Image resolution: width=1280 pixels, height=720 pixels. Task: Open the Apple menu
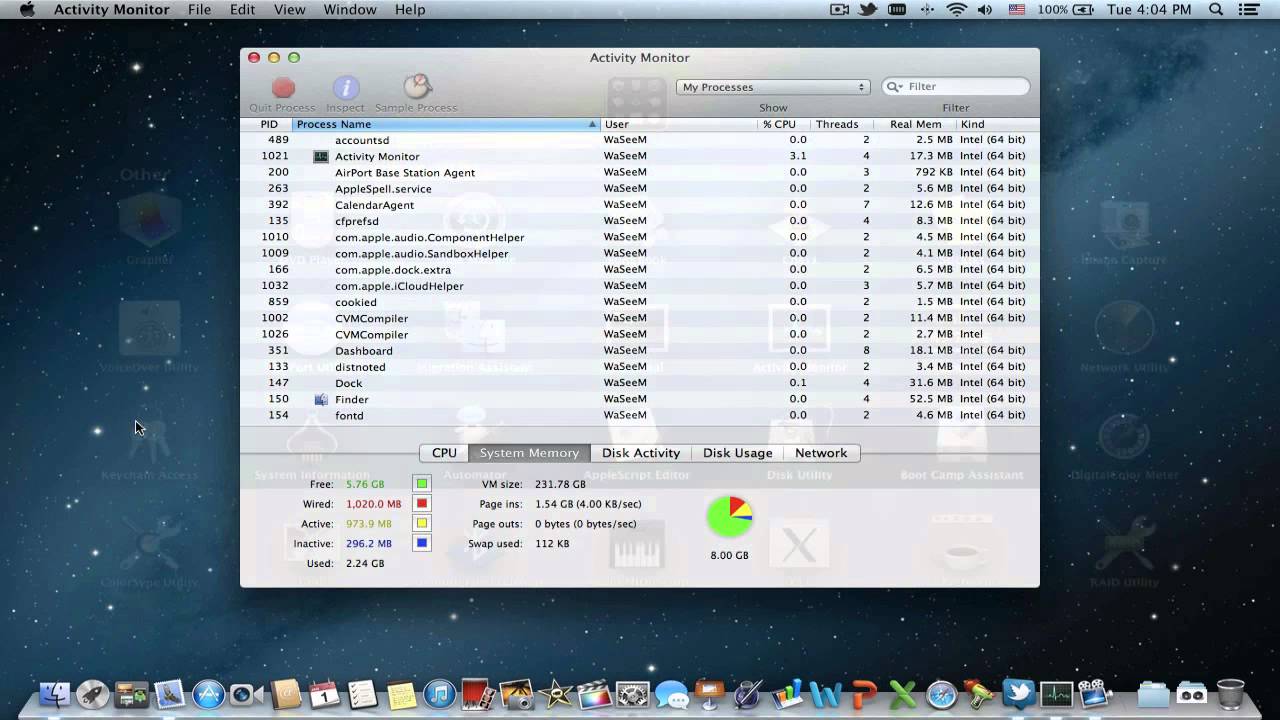coord(27,9)
